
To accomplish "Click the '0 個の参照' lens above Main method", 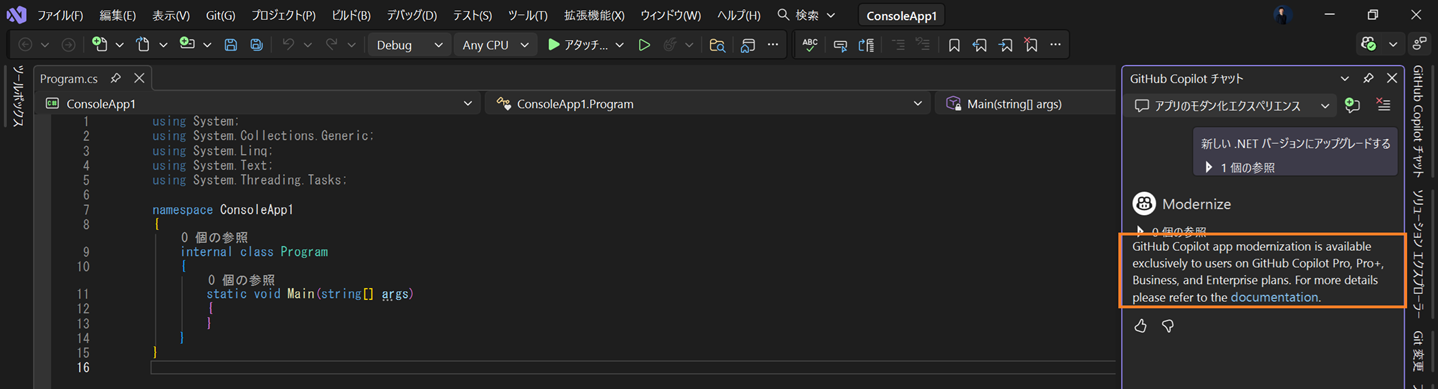I will [241, 280].
